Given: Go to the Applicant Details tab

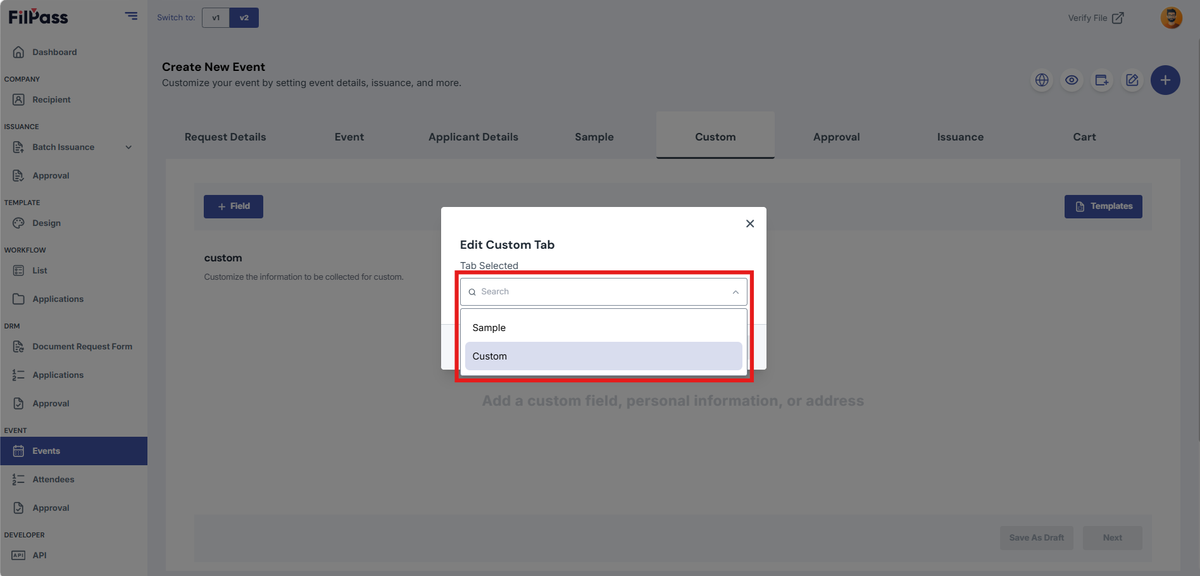Looking at the screenshot, I should click(x=473, y=137).
